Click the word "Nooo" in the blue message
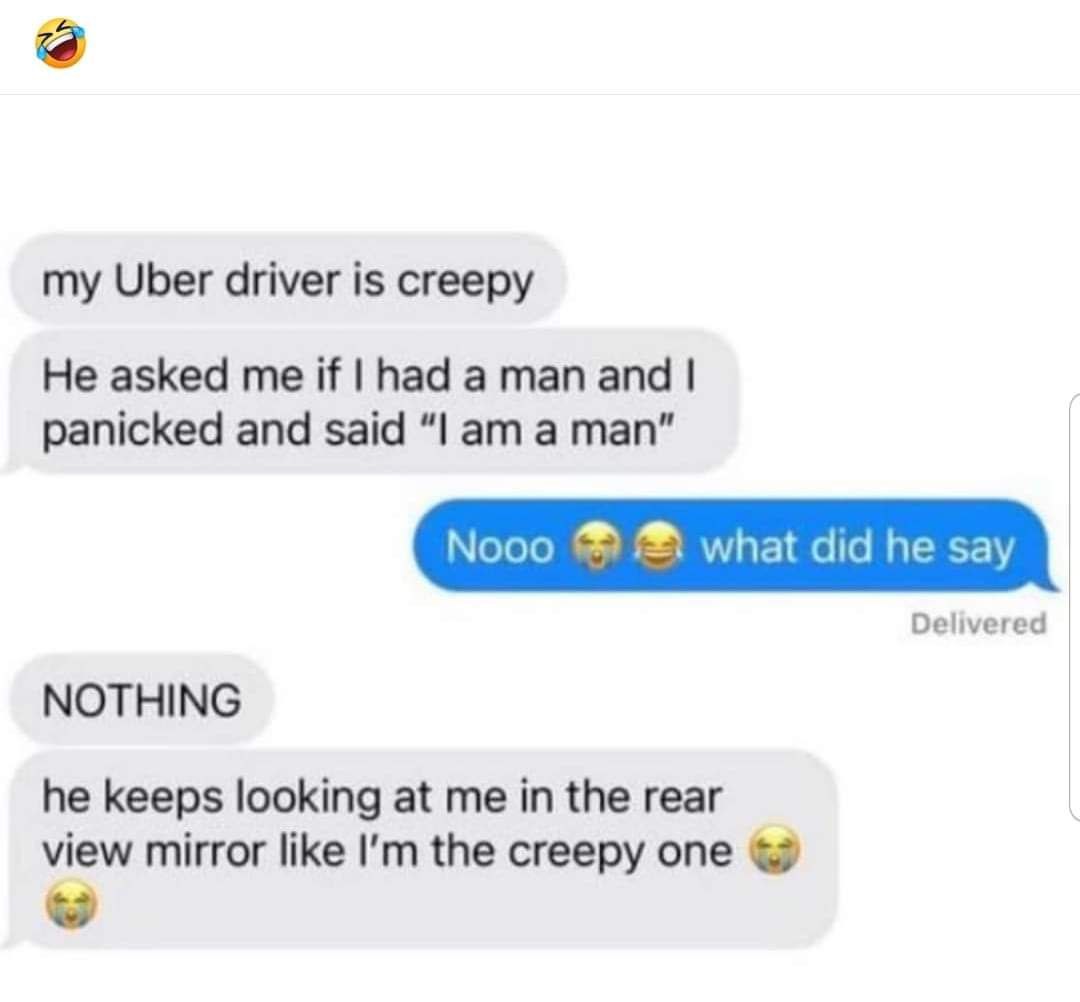The width and height of the screenshot is (1080, 1002). (x=500, y=547)
